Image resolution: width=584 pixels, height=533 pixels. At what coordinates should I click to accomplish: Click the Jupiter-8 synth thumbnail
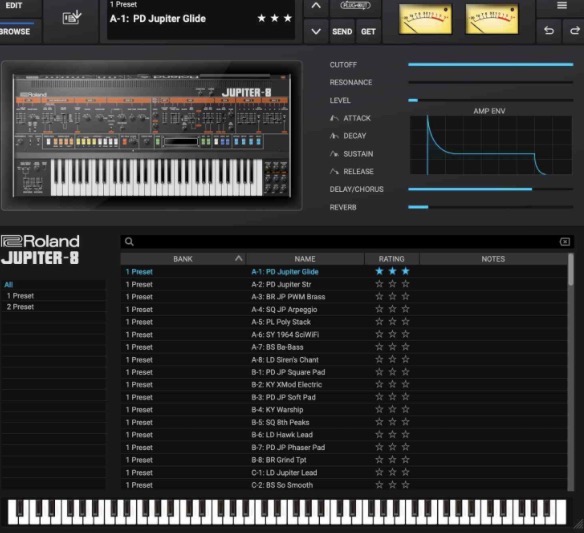[152, 136]
